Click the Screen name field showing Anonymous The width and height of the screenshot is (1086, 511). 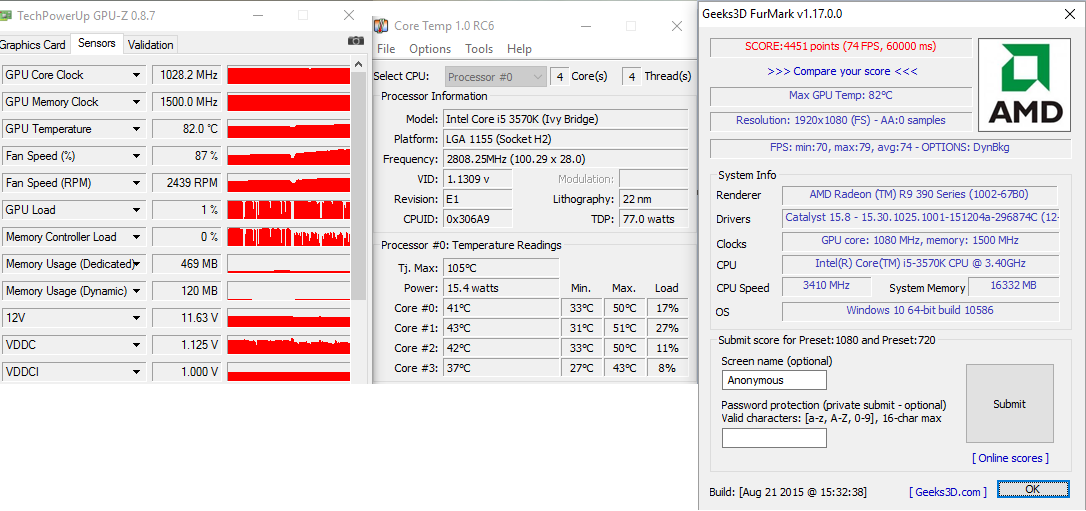(774, 380)
